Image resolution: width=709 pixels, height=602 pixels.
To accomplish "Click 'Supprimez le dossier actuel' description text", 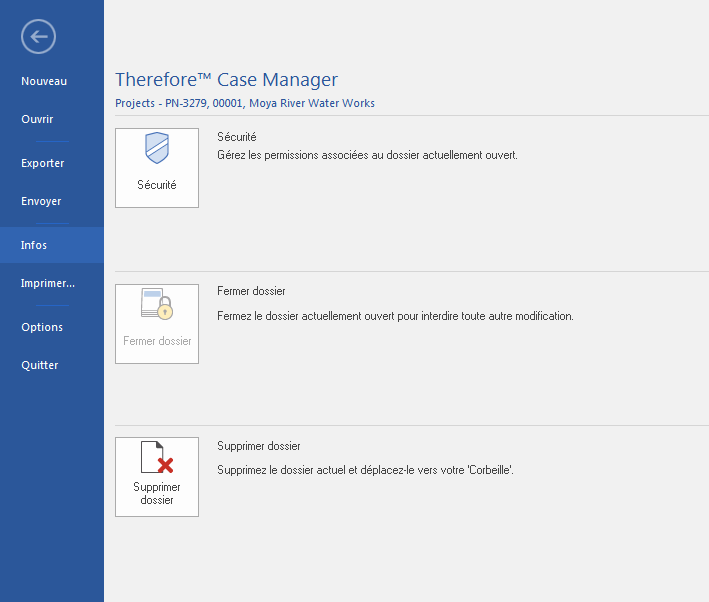I will [365, 470].
